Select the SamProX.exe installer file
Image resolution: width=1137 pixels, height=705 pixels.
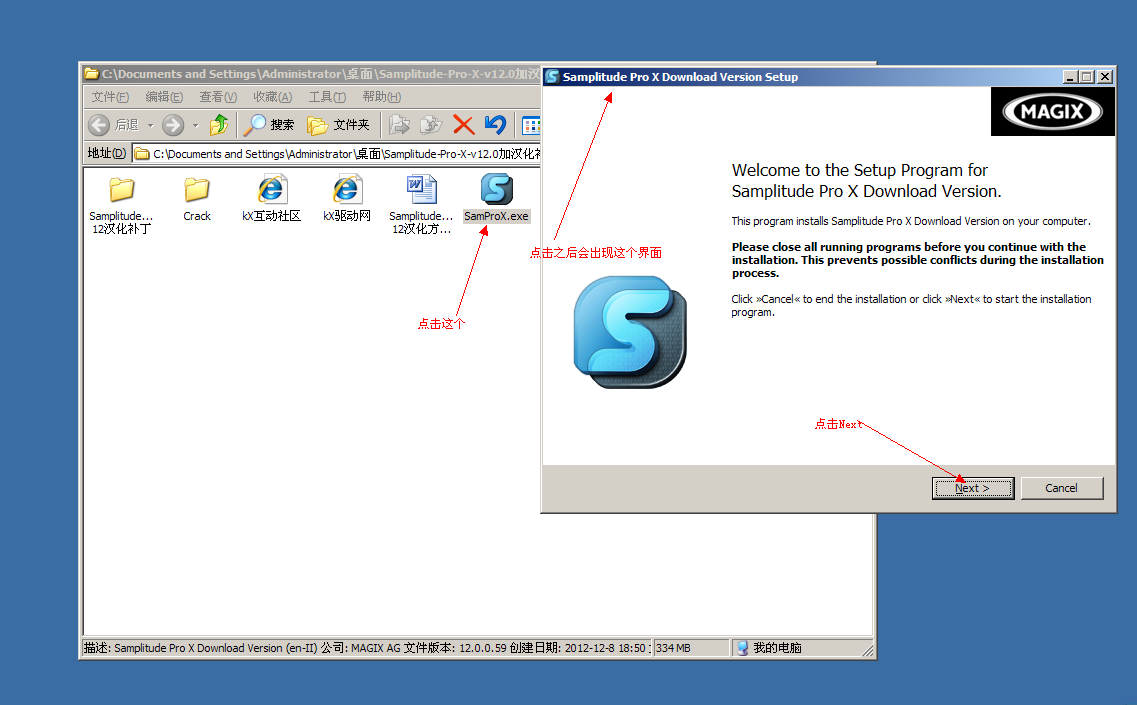click(x=497, y=199)
